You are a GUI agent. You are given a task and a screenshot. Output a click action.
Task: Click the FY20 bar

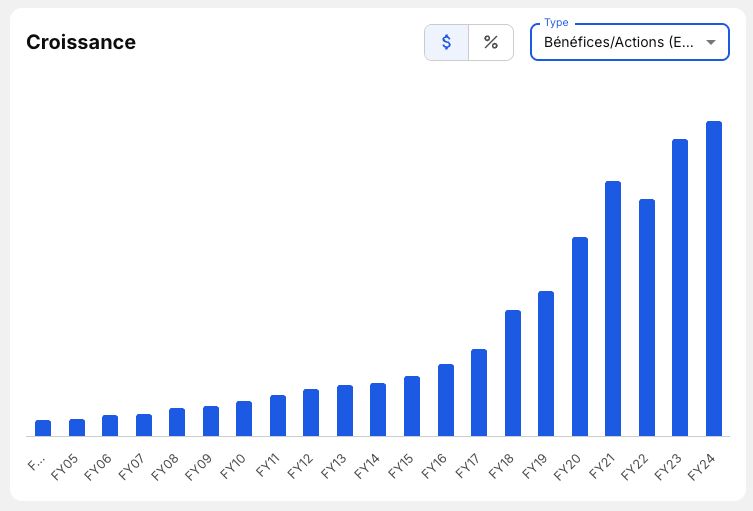[580, 337]
